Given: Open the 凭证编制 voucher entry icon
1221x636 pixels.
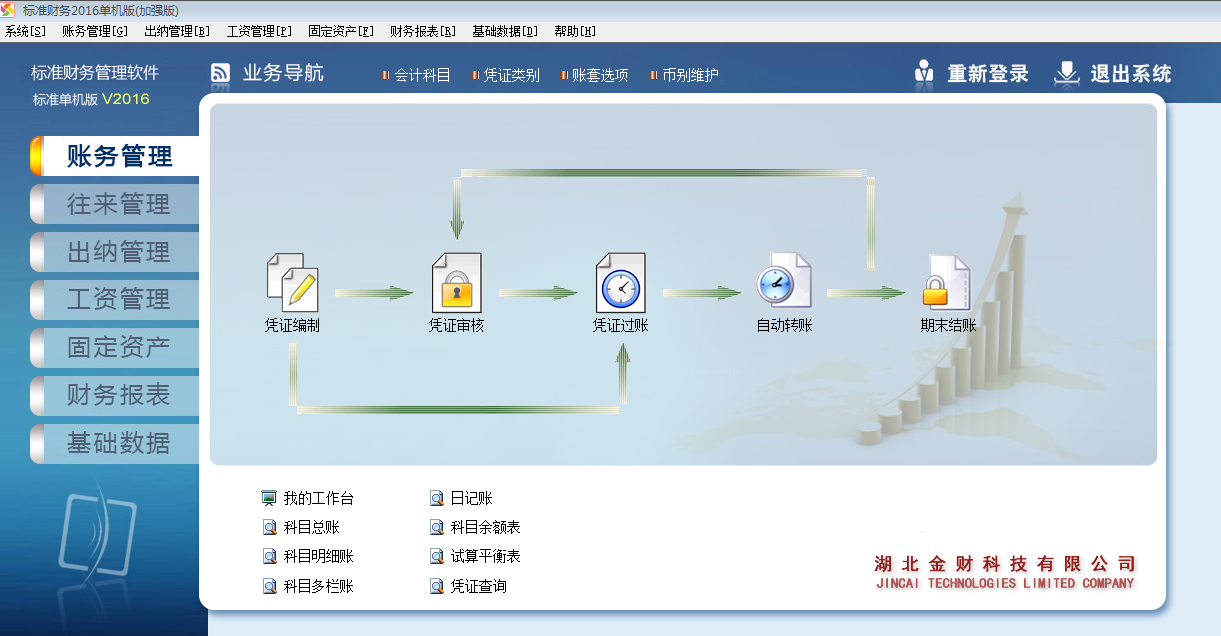Looking at the screenshot, I should (x=292, y=282).
